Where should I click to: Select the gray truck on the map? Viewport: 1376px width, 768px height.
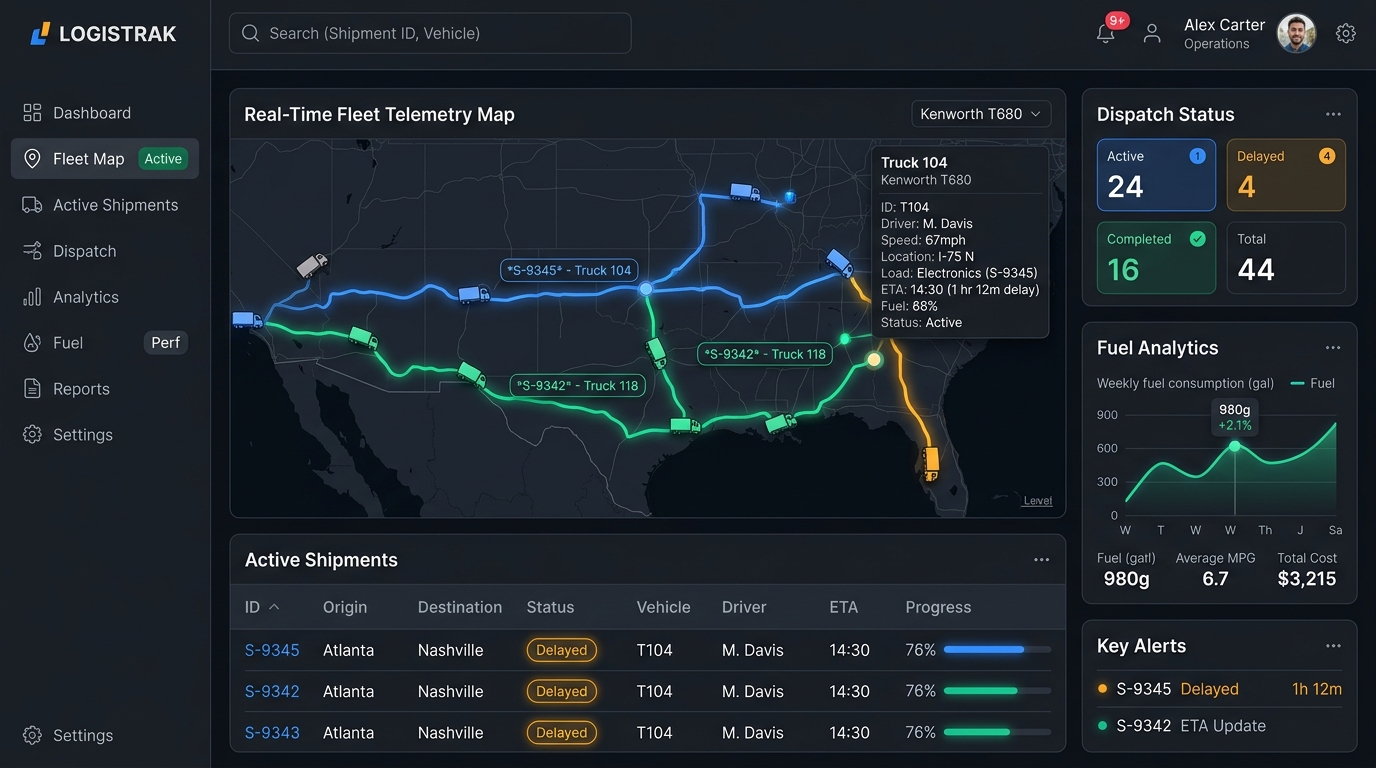click(x=312, y=266)
